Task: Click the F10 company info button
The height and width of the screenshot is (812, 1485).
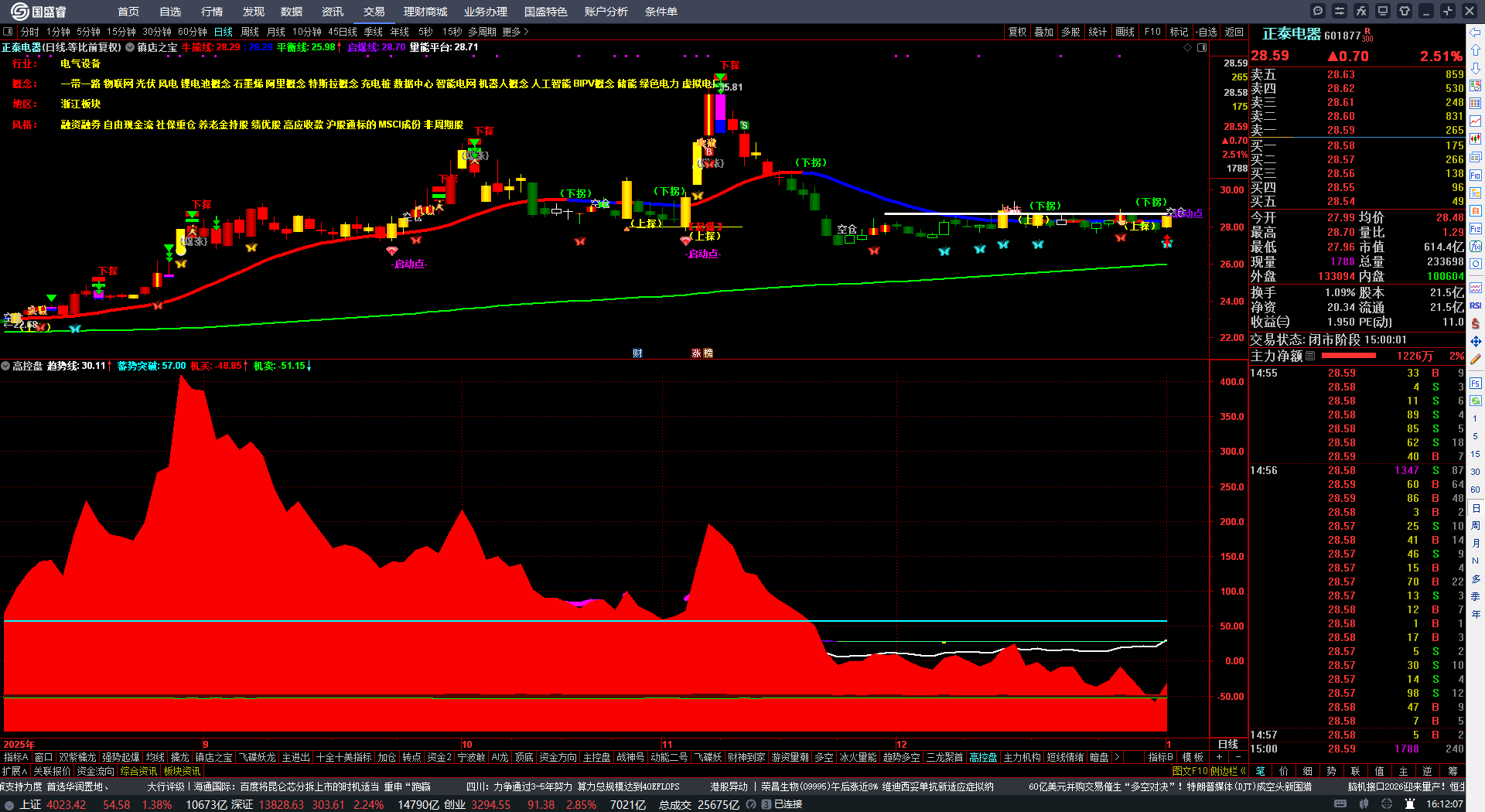Action: [1152, 32]
